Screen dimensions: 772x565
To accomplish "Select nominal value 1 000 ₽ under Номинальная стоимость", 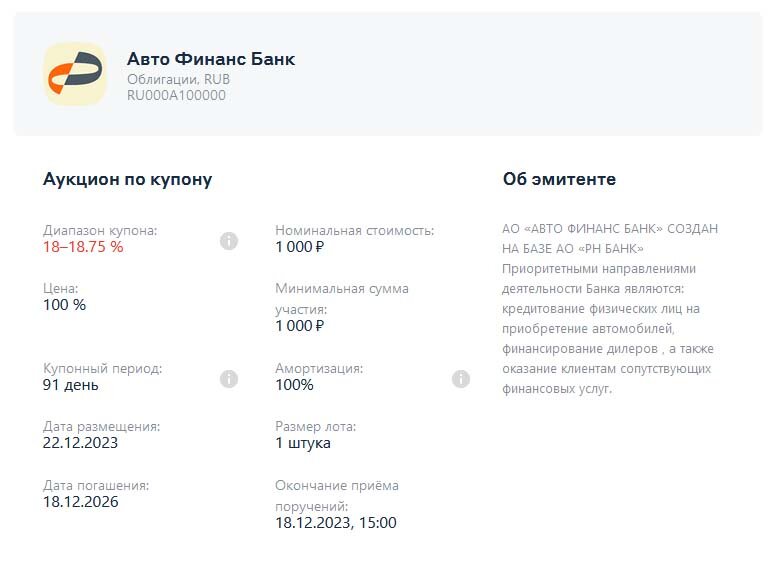I will point(300,247).
